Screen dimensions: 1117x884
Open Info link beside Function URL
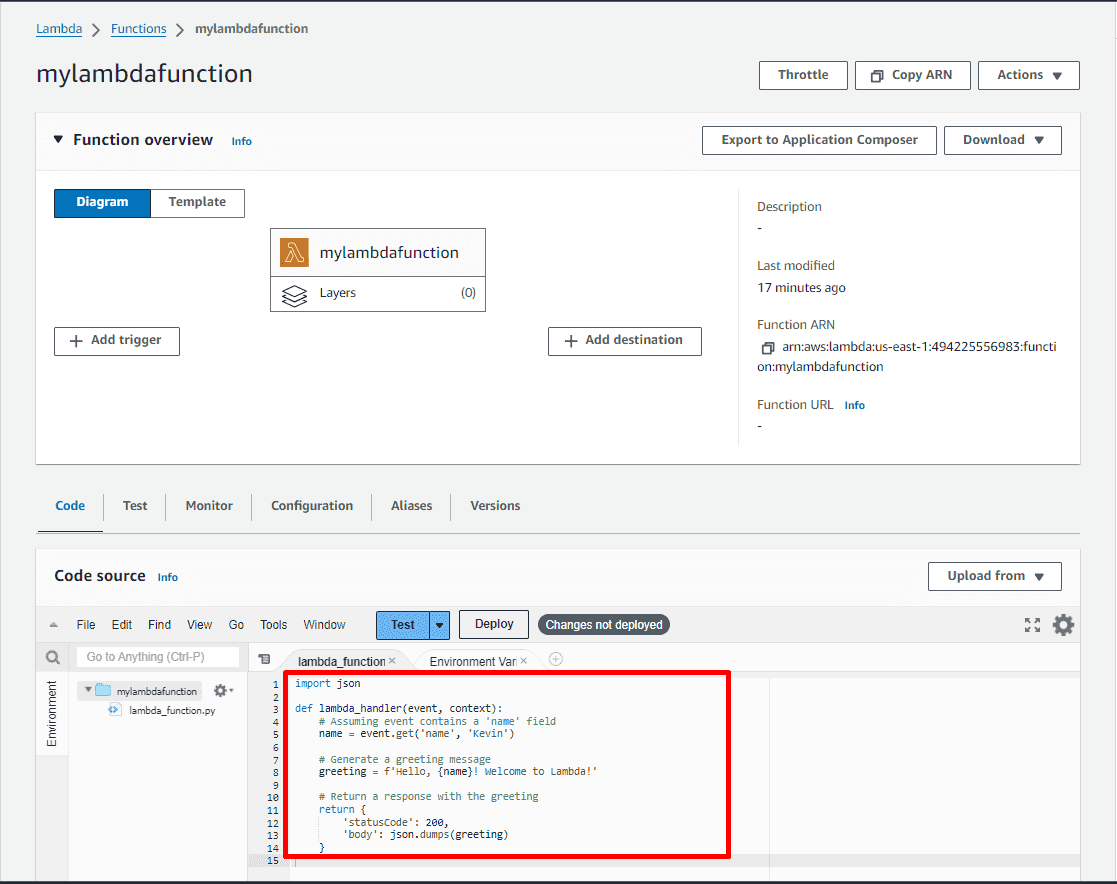pyautogui.click(x=854, y=405)
